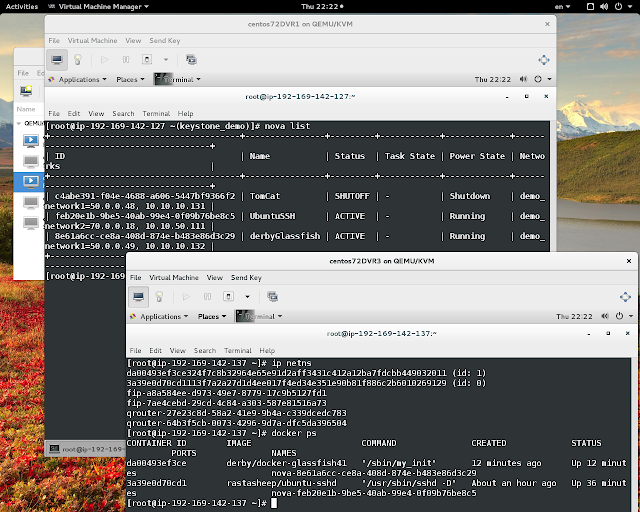Image resolution: width=640 pixels, height=512 pixels.
Task: Open Terminal app menu in centos72DVR3 guest
Action: (259, 316)
